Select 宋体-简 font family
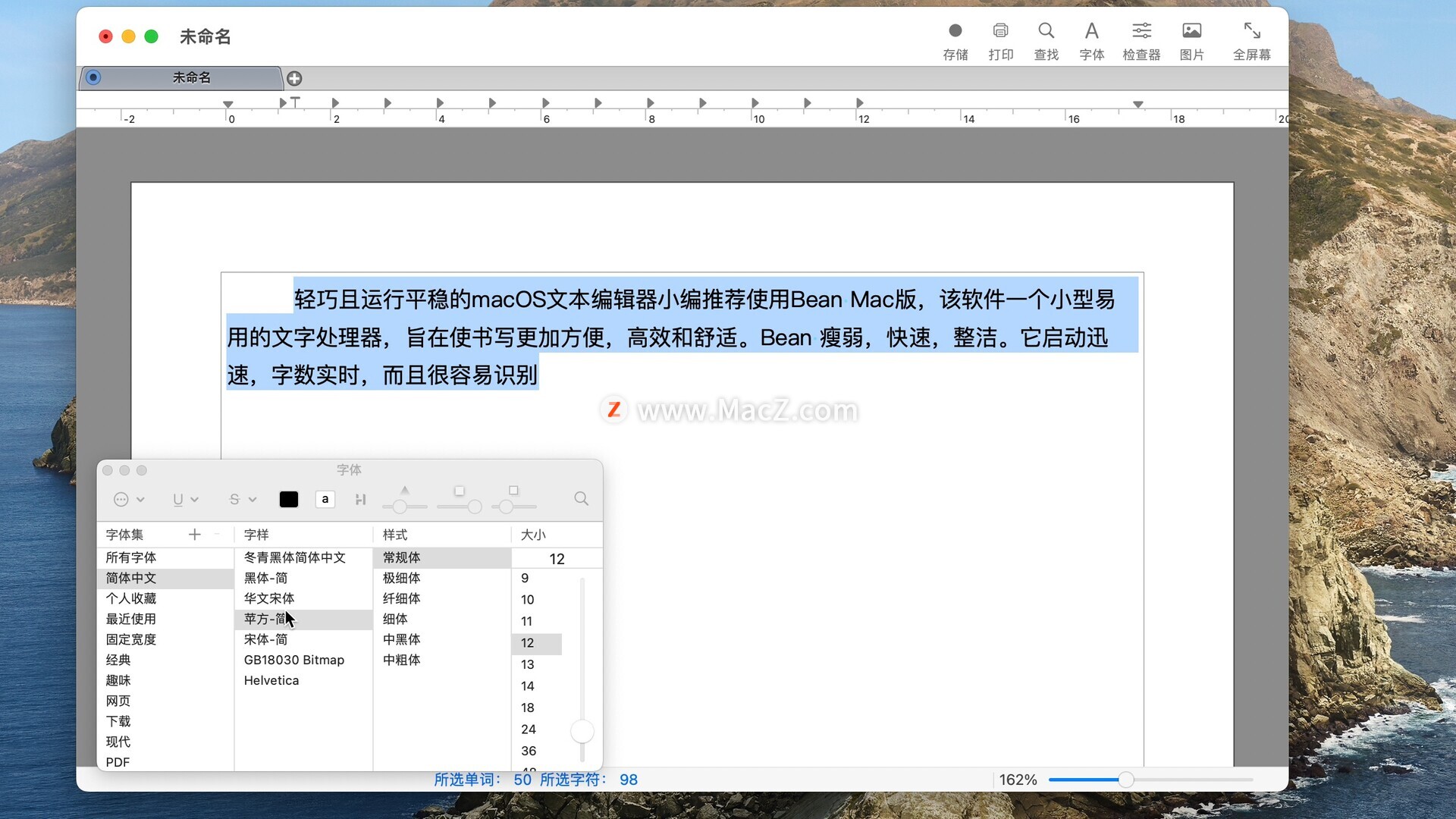This screenshot has width=1456, height=819. coord(265,639)
